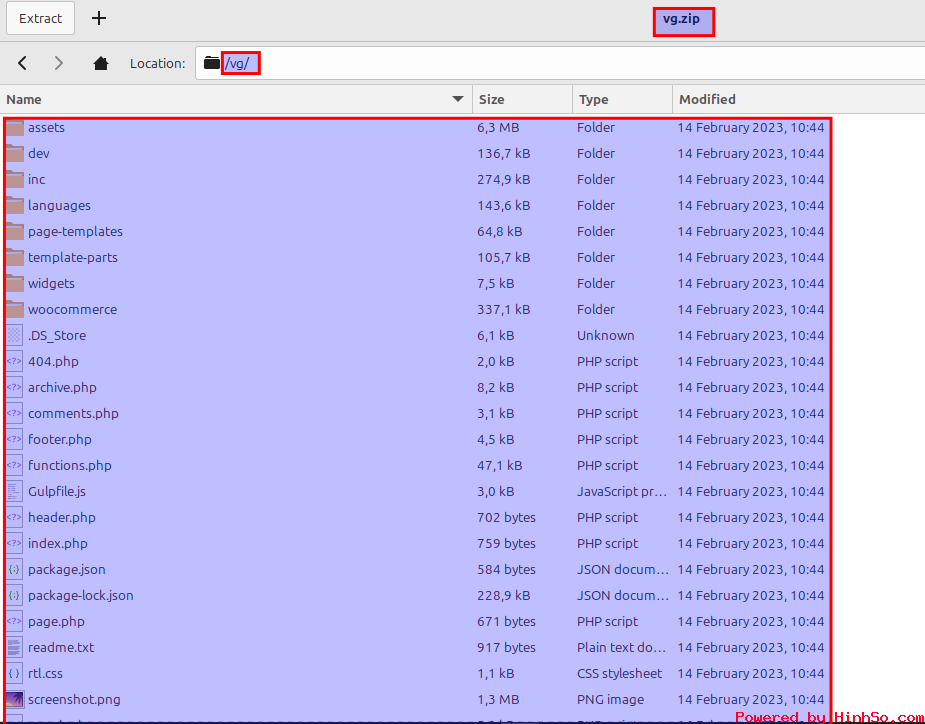Click the rtl.css file icon
Image resolution: width=925 pixels, height=724 pixels.
click(15, 673)
